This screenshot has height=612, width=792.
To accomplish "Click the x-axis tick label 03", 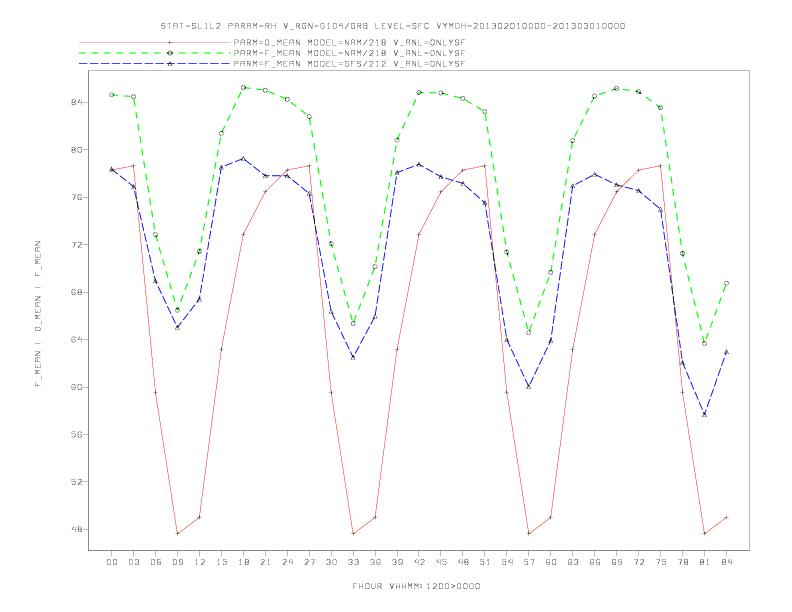I will (x=133, y=562).
